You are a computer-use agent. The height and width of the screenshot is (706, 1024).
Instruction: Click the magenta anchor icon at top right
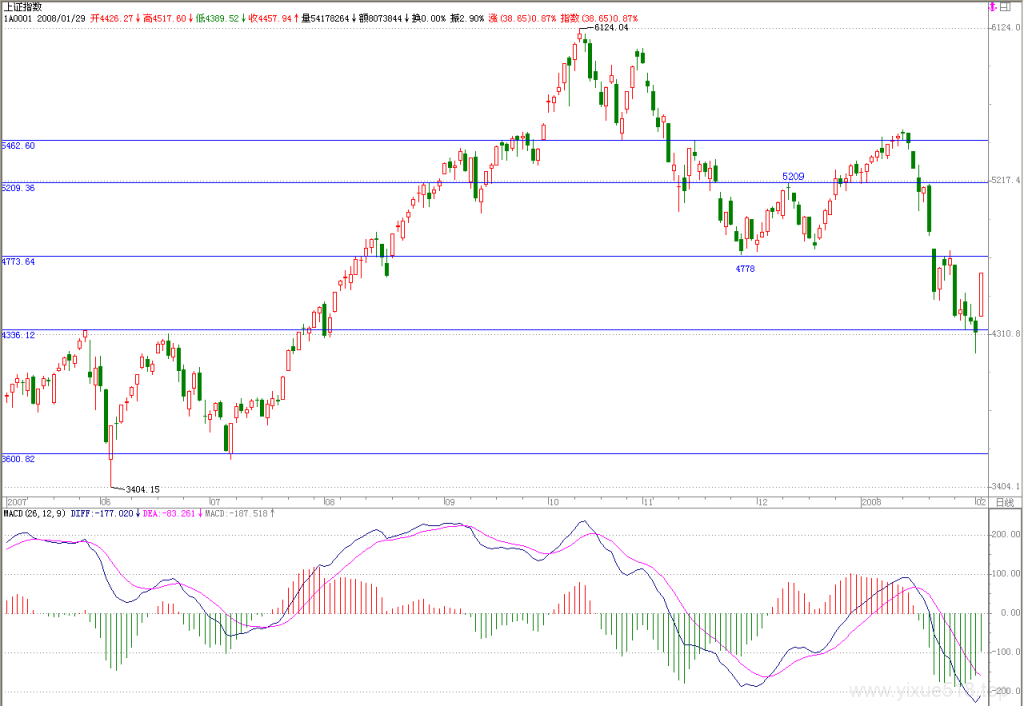pos(993,7)
